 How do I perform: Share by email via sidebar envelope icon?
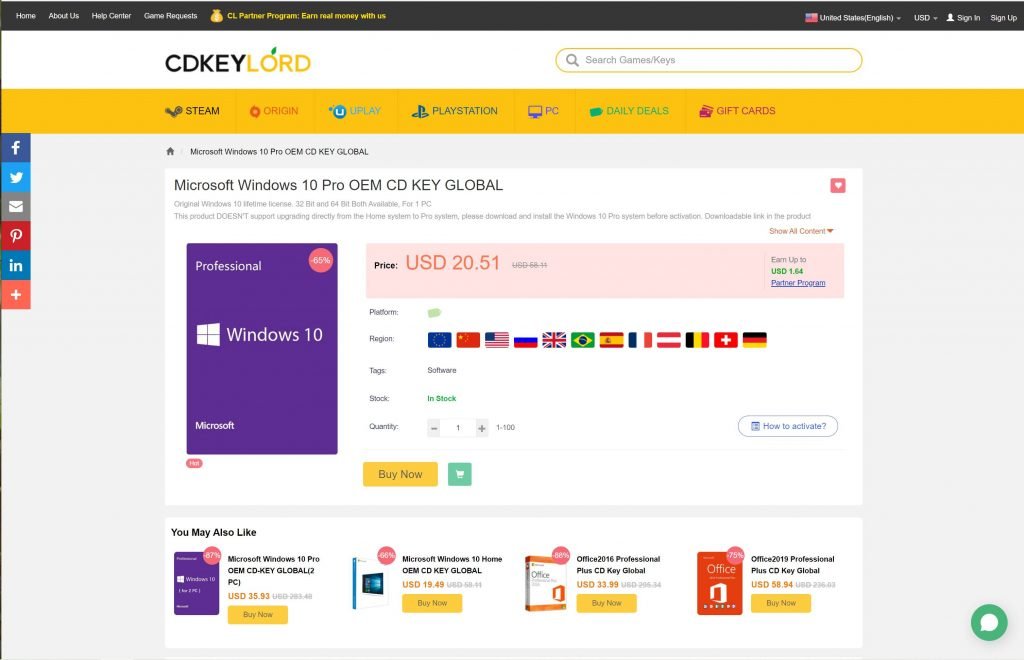click(16, 207)
